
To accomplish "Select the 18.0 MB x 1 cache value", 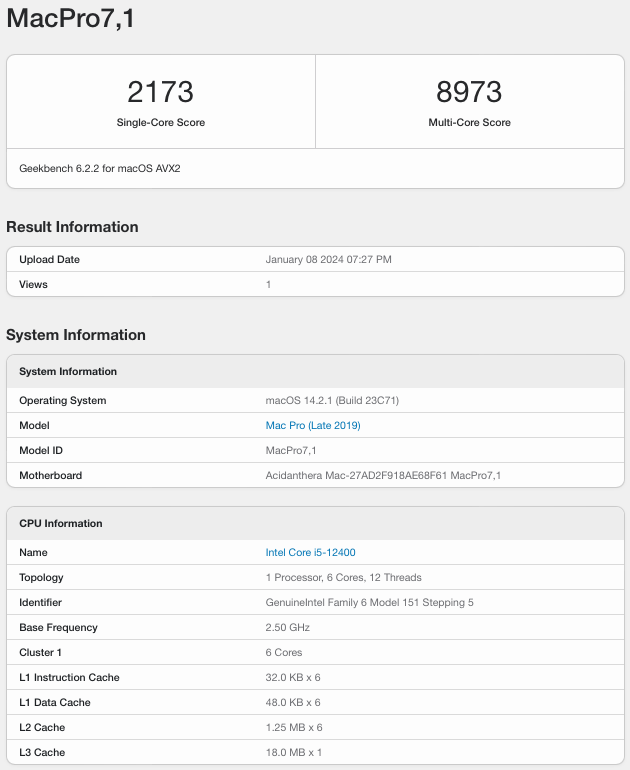I will click(294, 753).
